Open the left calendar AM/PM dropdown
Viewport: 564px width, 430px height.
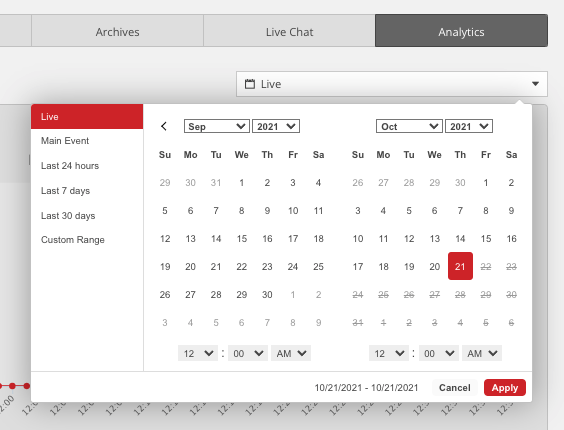[291, 353]
